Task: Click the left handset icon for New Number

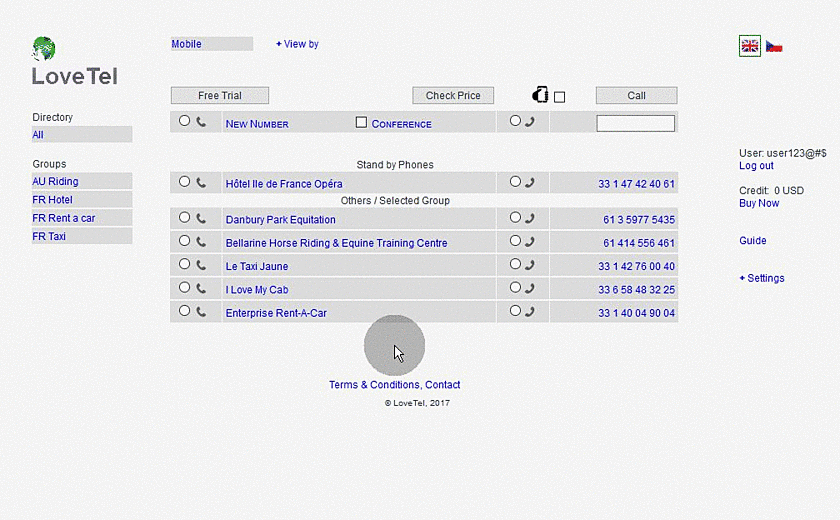Action: pos(201,122)
